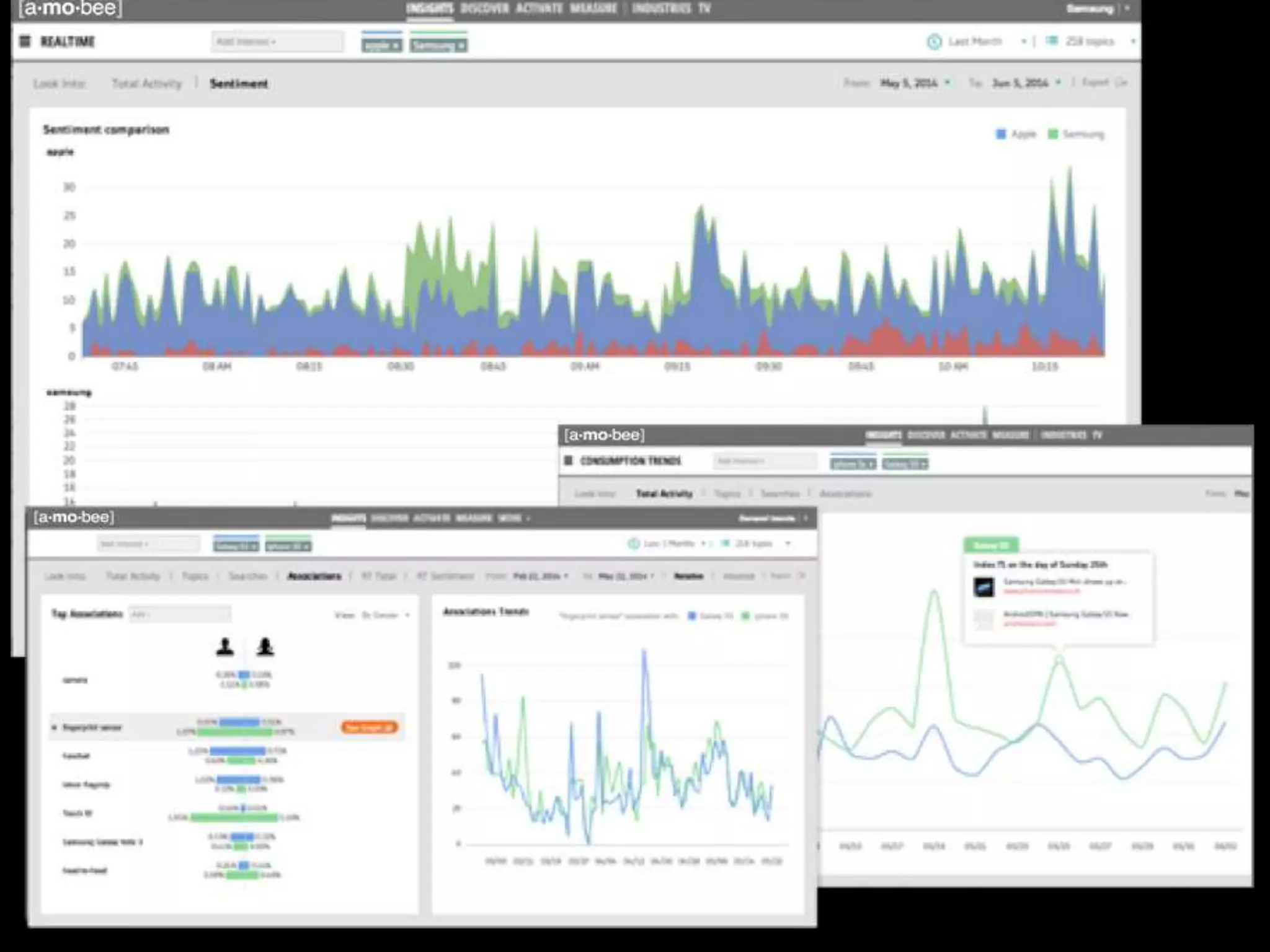Click the clock icon next to Last Month

(934, 42)
